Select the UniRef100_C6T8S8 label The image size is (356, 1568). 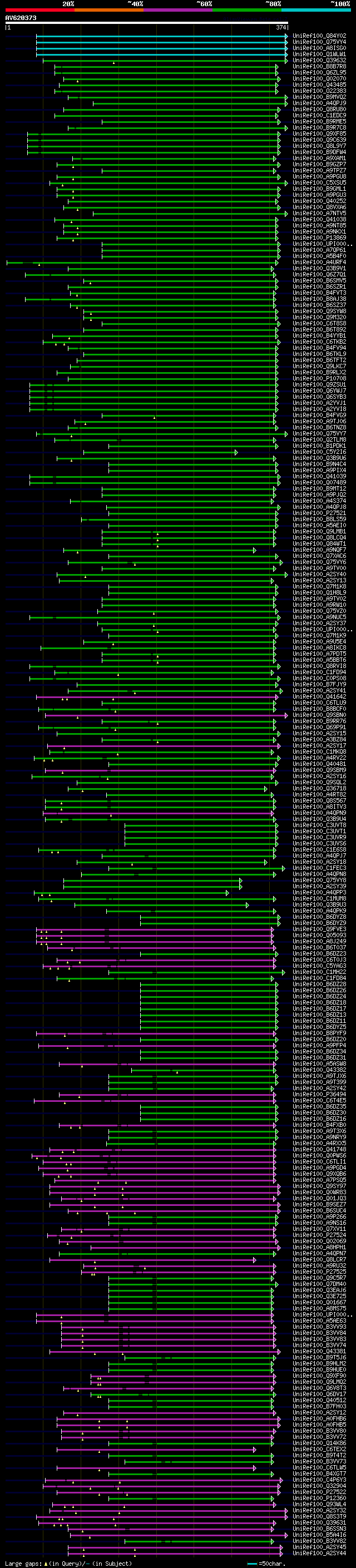point(319,324)
